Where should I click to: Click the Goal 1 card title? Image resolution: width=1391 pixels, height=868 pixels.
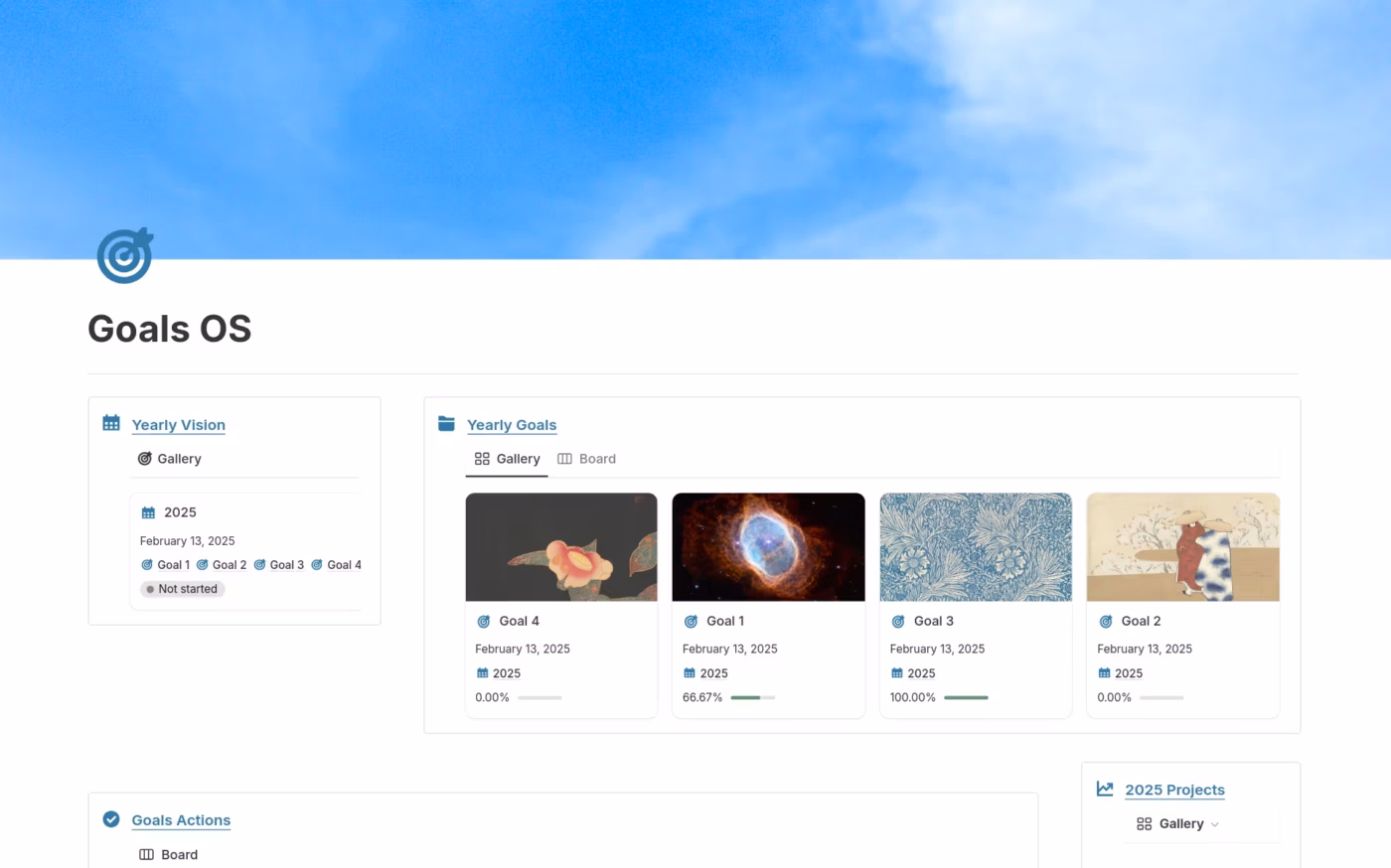725,621
